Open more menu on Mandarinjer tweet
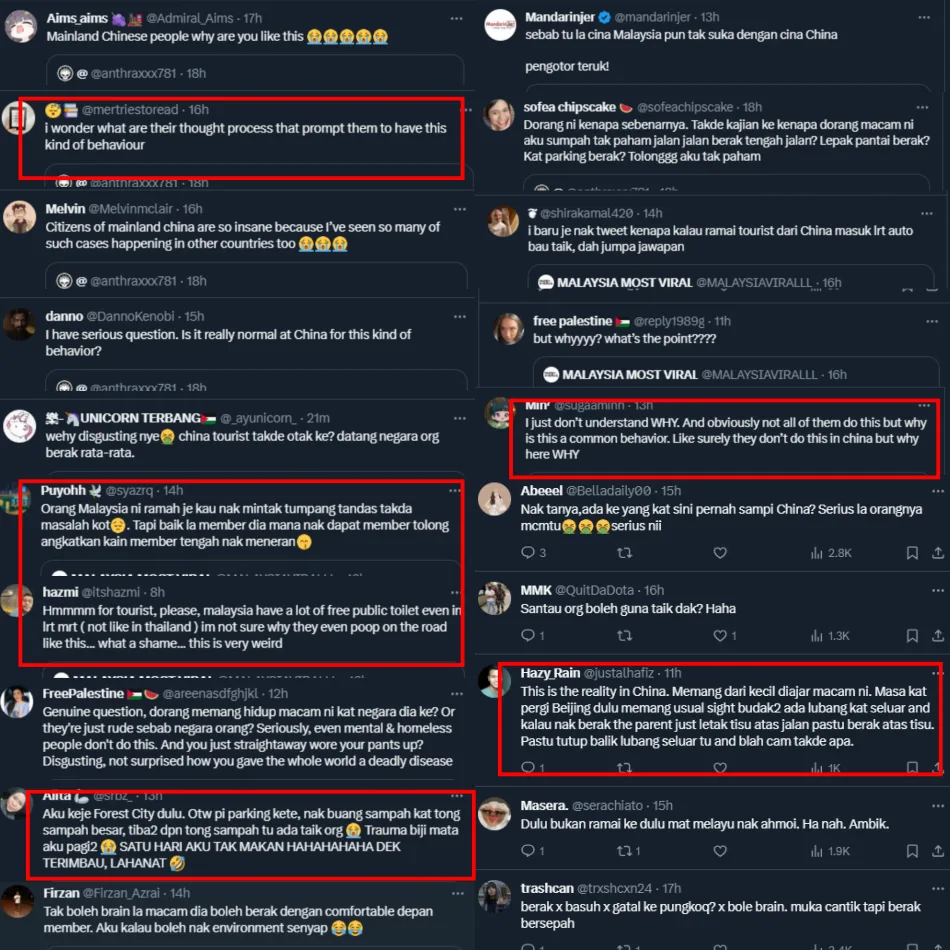 pos(924,18)
